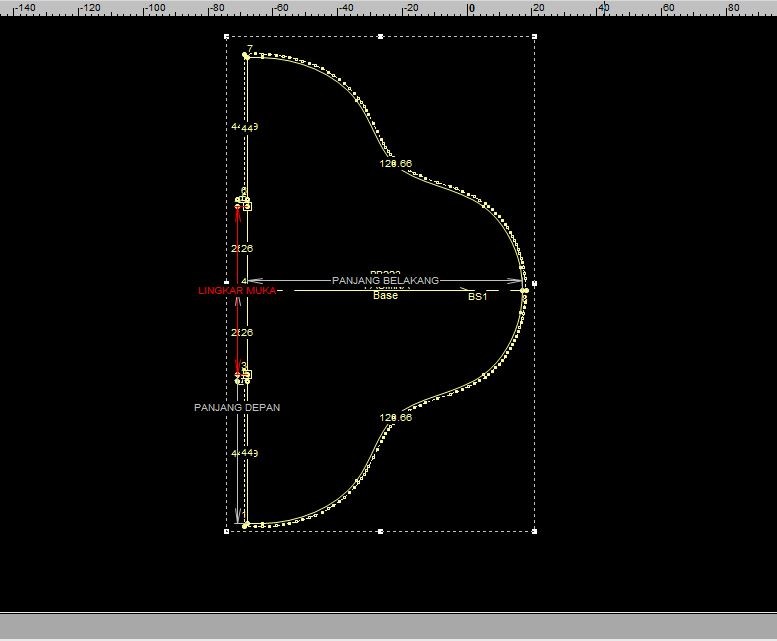Click the Base text on the pattern
This screenshot has height=641, width=777.
pos(385,296)
